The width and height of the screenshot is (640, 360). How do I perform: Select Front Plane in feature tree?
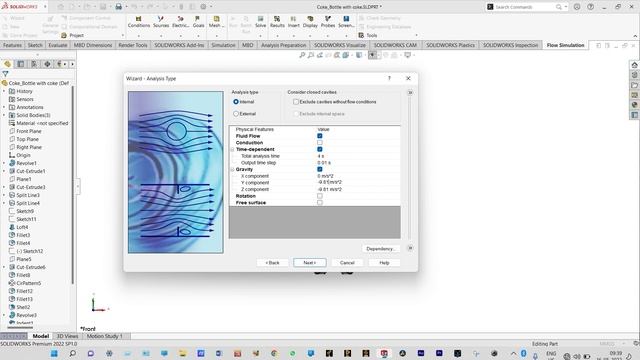pos(29,131)
